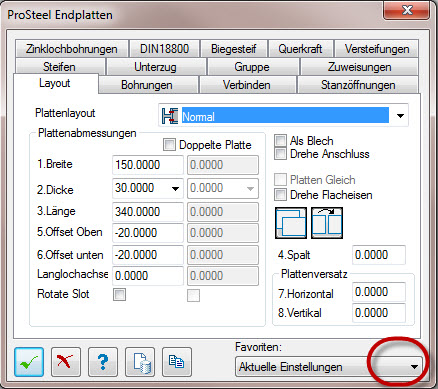Click the copy properties icon

pos(177,362)
